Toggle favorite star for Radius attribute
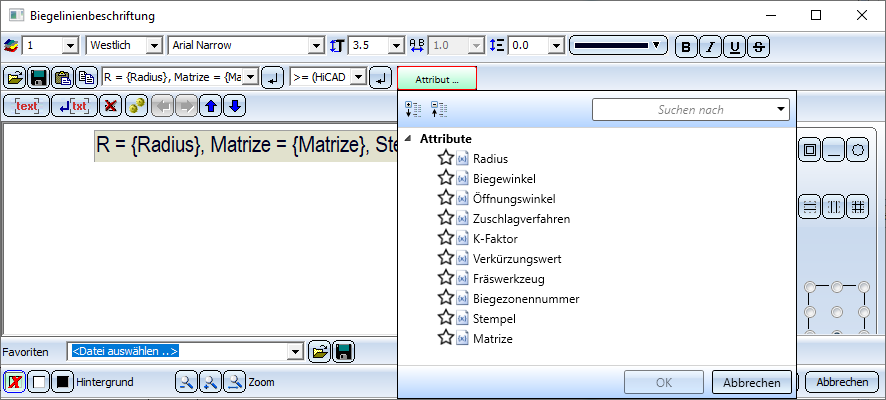Screen dimensions: 886x400 point(446,158)
